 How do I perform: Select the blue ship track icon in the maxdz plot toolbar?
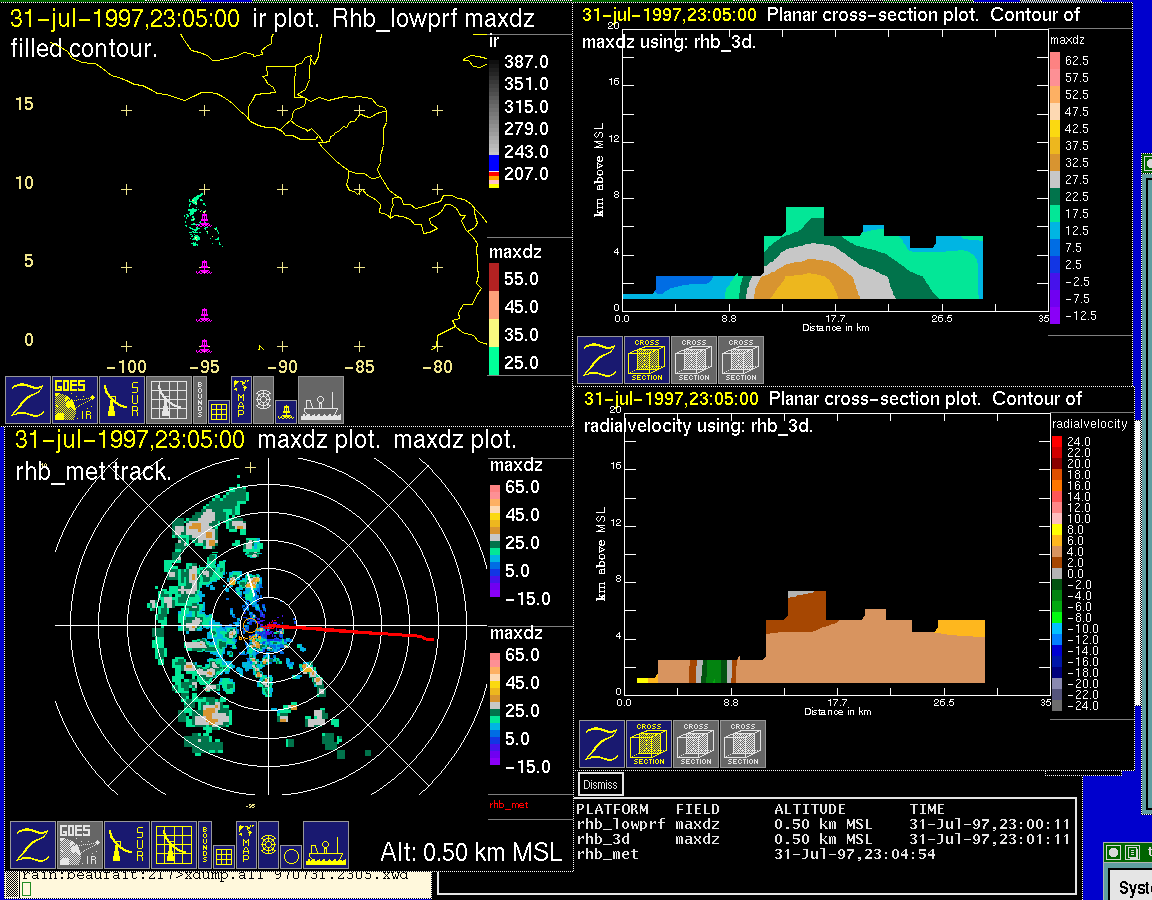pos(325,845)
